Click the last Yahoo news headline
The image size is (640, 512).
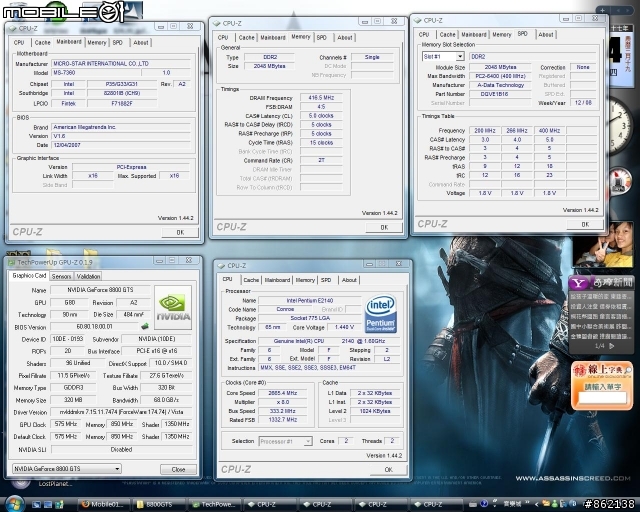click(x=599, y=336)
